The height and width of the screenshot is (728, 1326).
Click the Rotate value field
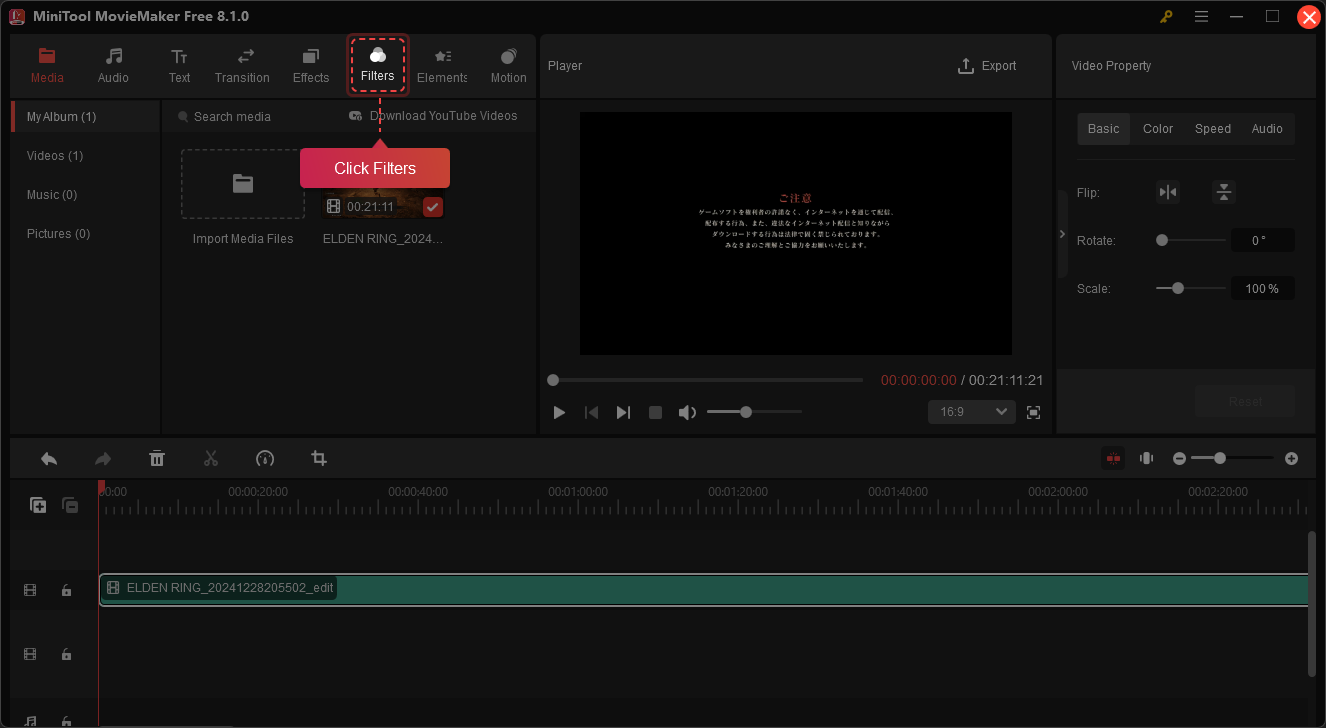pos(1262,240)
